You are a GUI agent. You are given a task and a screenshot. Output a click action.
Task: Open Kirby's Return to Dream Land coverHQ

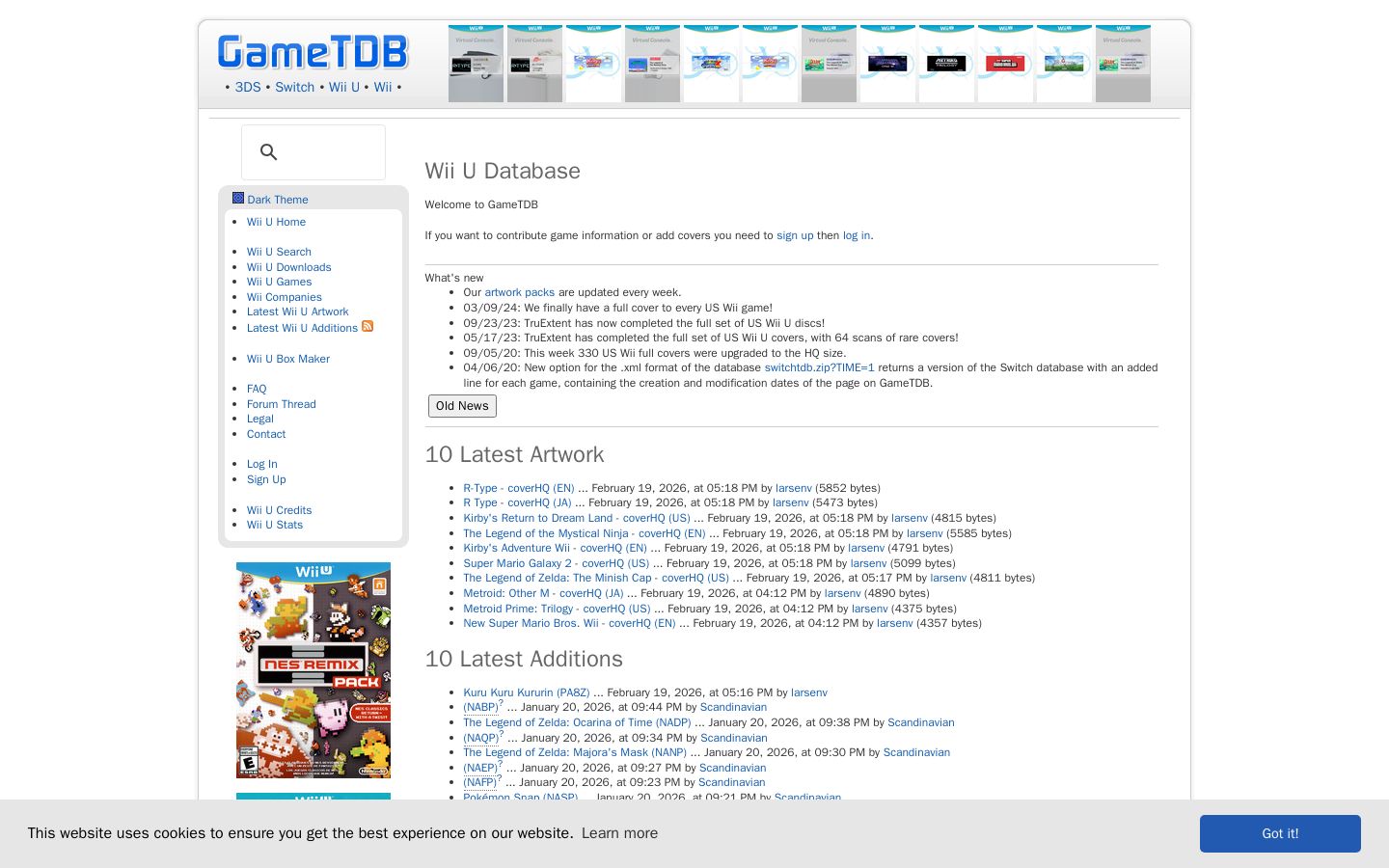(577, 518)
